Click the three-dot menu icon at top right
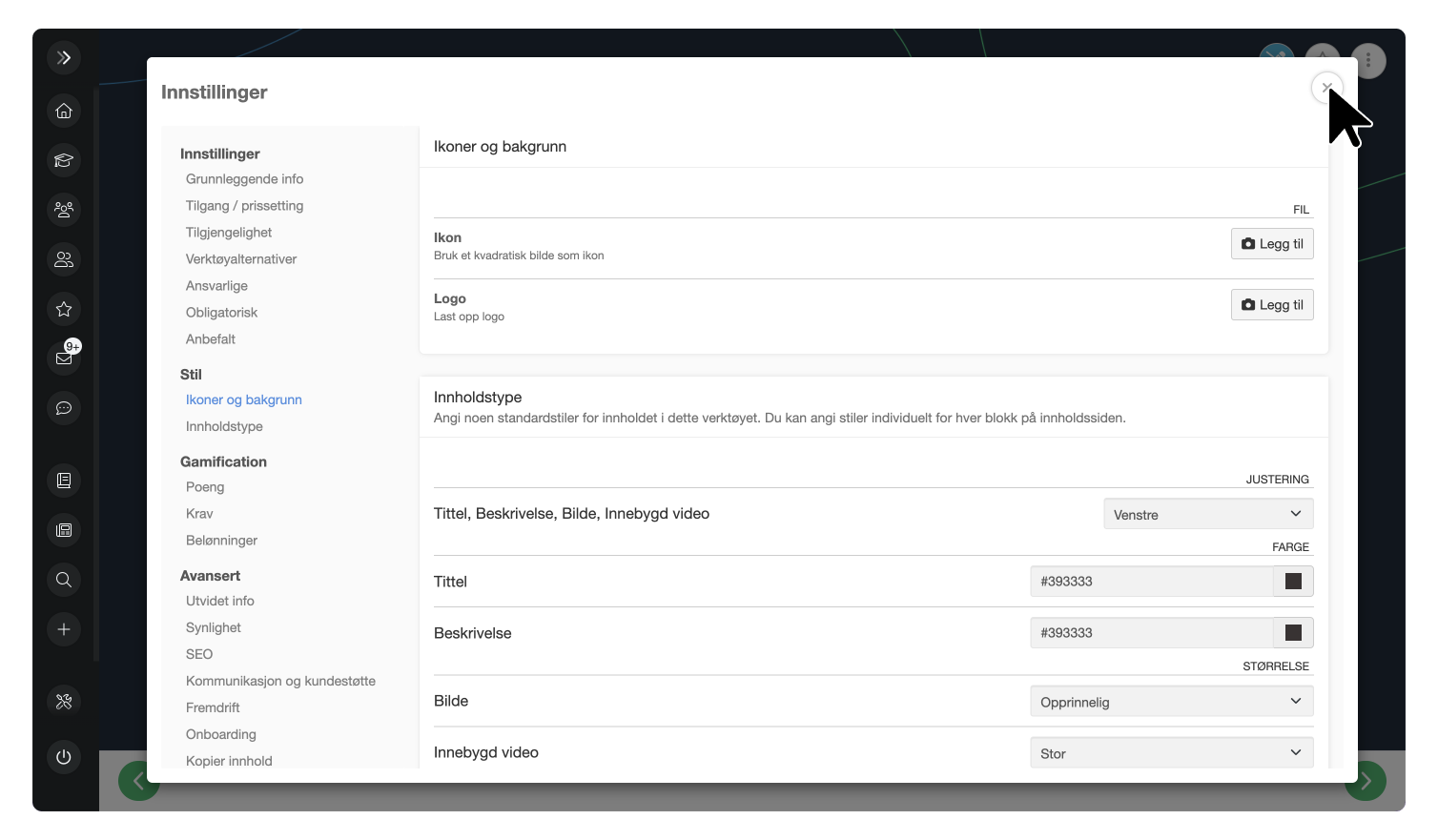Image resolution: width=1438 pixels, height=840 pixels. click(x=1368, y=61)
